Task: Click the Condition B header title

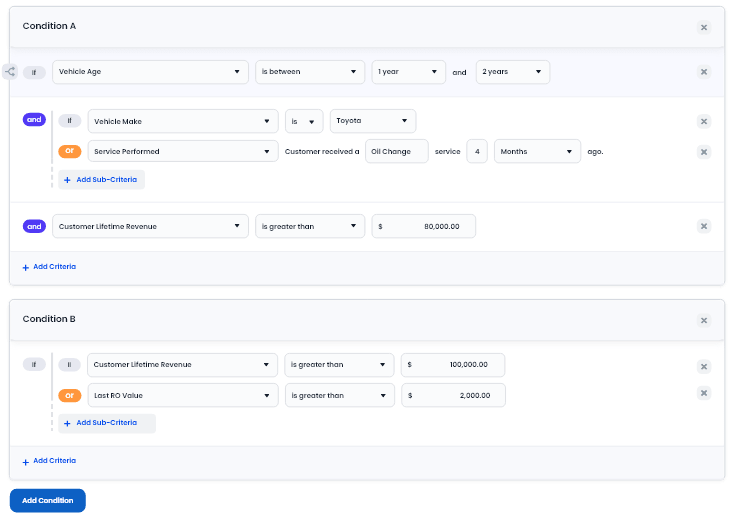Action: (x=49, y=319)
